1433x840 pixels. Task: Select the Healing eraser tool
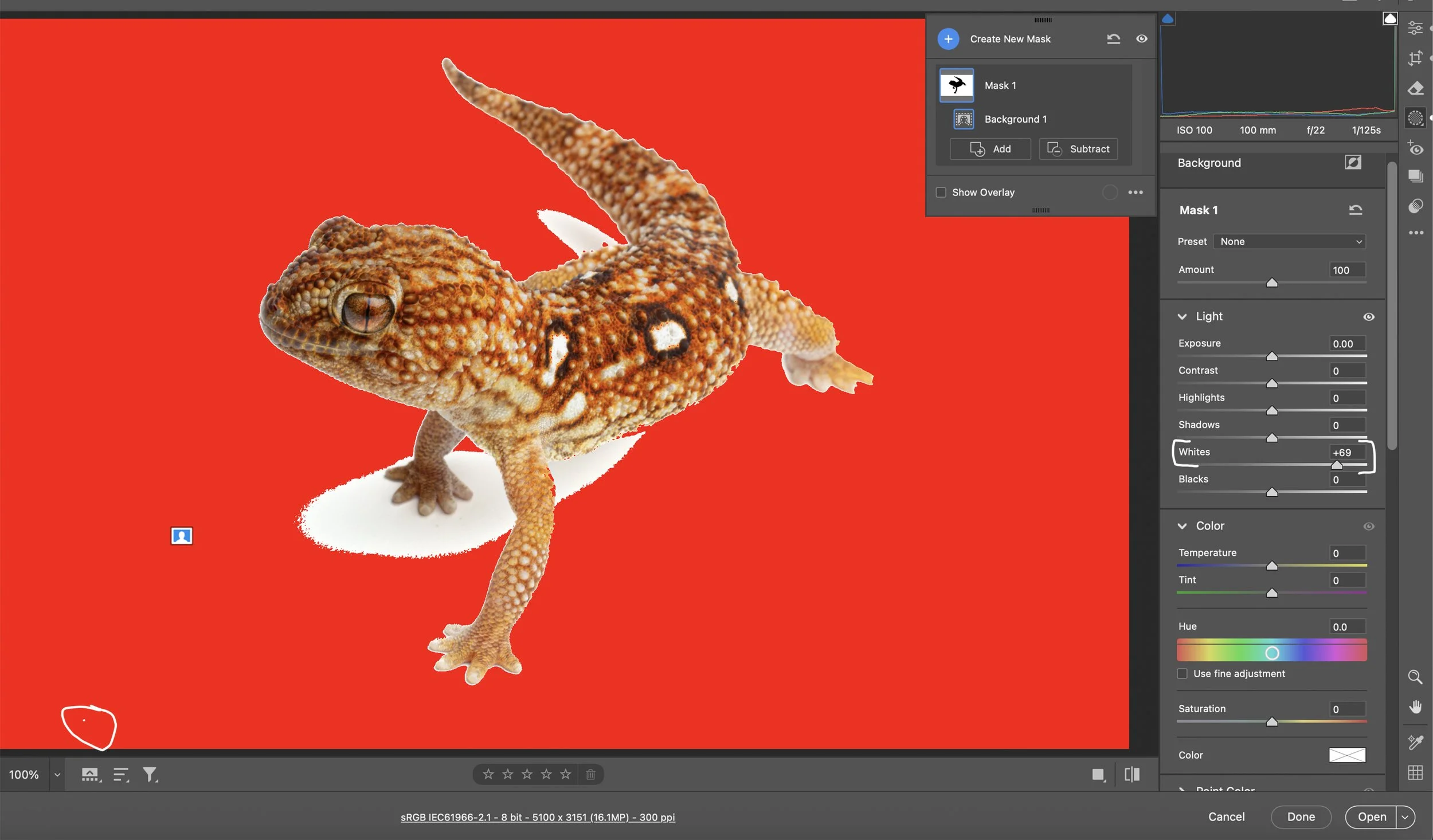1415,88
